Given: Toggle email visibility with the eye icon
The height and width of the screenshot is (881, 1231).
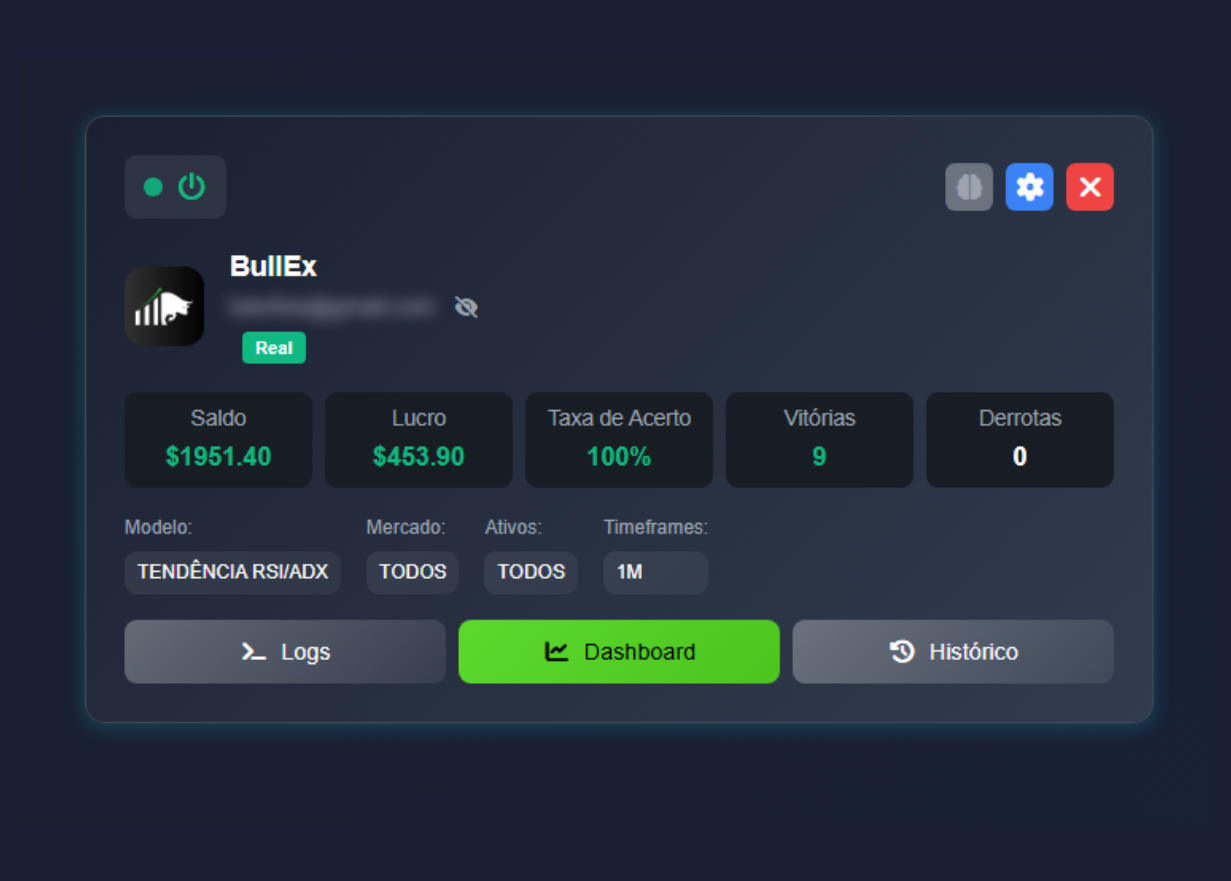Looking at the screenshot, I should (466, 307).
